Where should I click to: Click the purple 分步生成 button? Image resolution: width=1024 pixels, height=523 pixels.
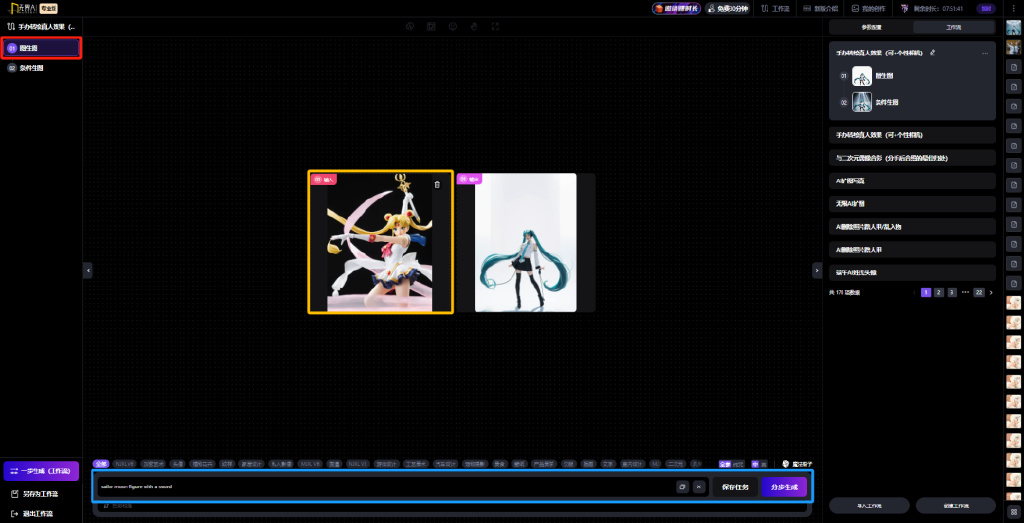[784, 487]
